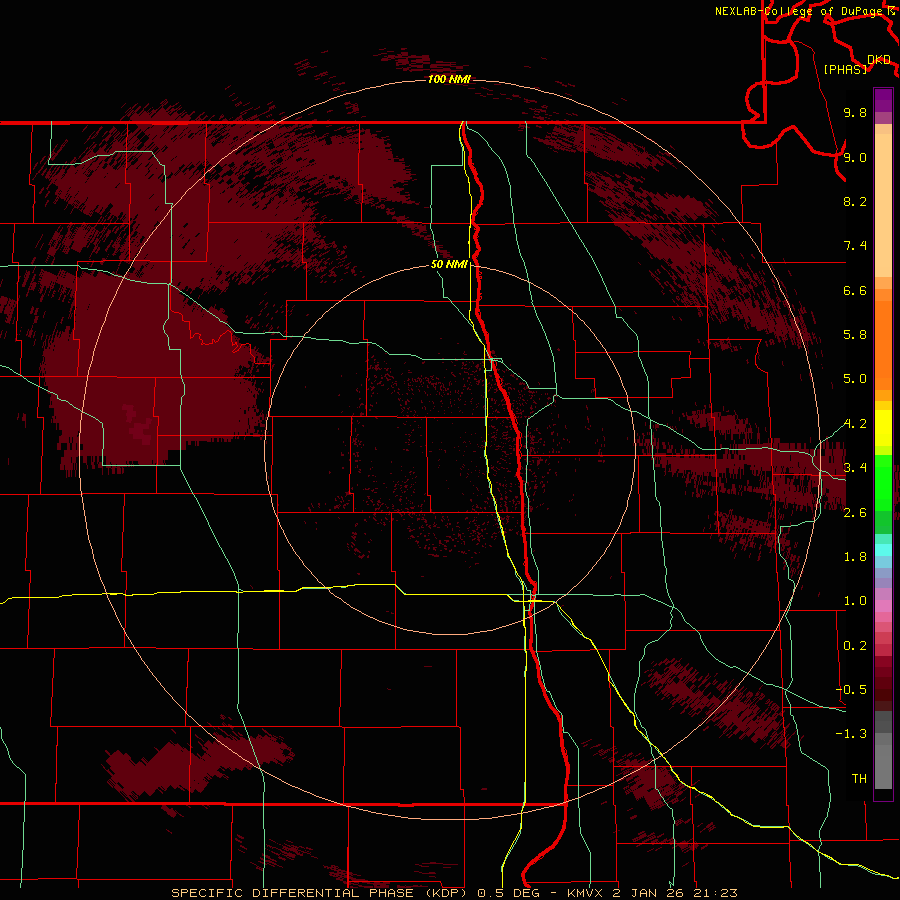Click the [PHAS] legend heading
This screenshot has width=900, height=900.
coord(845,69)
